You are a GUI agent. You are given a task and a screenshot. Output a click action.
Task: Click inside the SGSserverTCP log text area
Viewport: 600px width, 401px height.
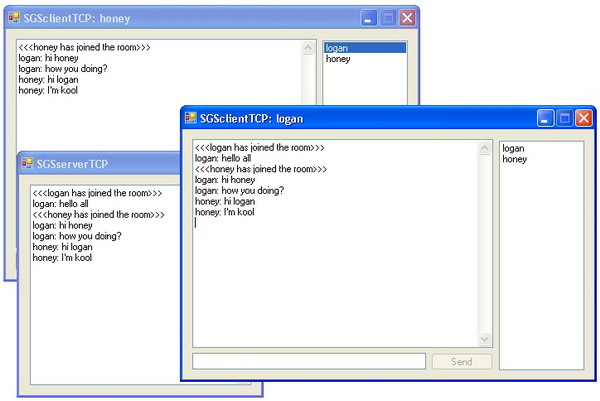(100, 320)
